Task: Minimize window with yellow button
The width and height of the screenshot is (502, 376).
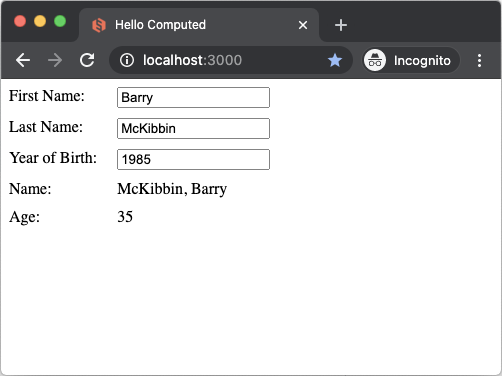Action: point(40,21)
